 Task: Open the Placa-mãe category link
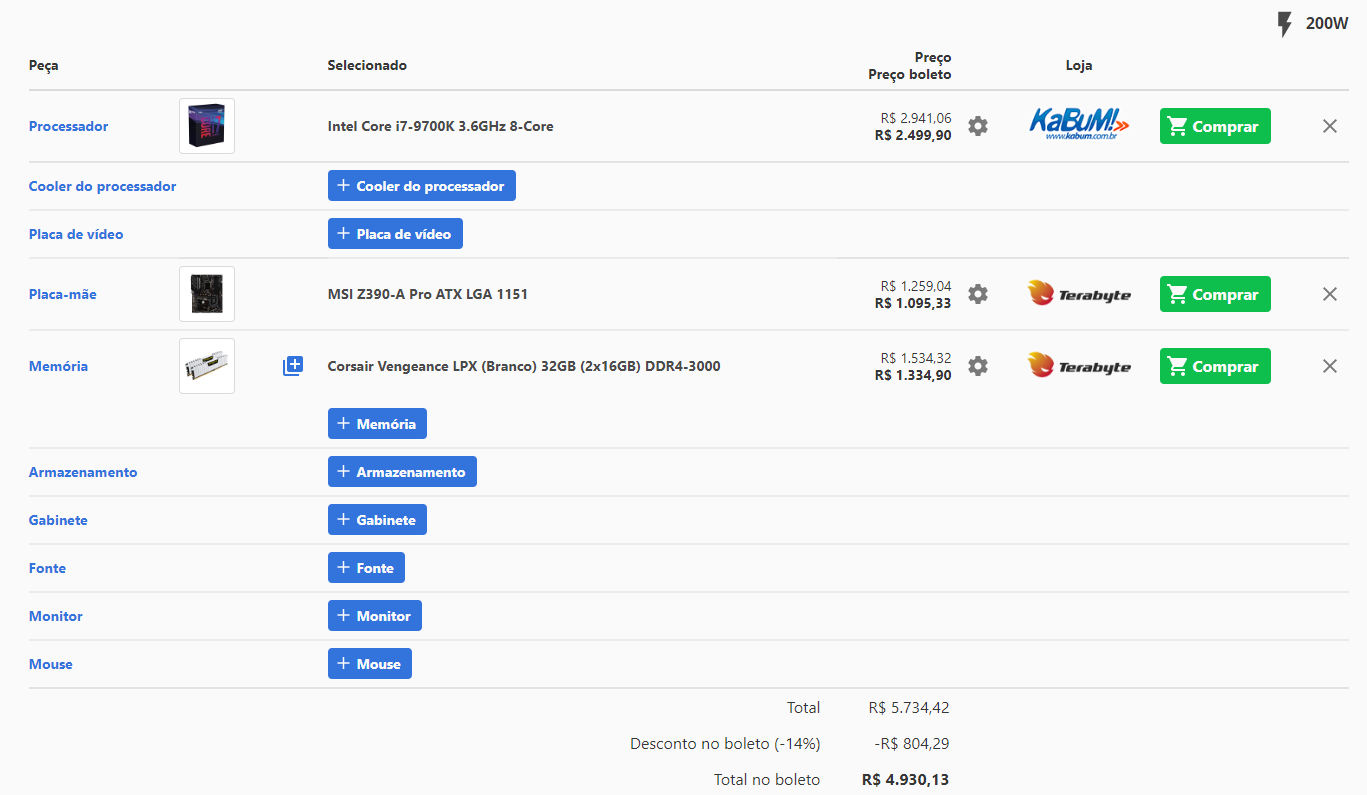(x=63, y=294)
